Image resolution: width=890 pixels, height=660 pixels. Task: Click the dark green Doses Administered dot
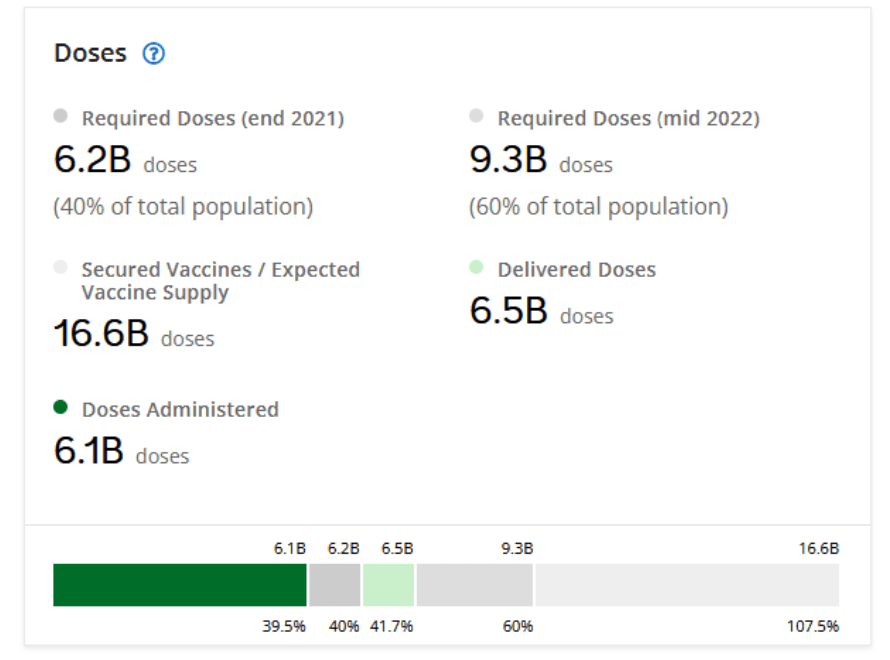(60, 407)
